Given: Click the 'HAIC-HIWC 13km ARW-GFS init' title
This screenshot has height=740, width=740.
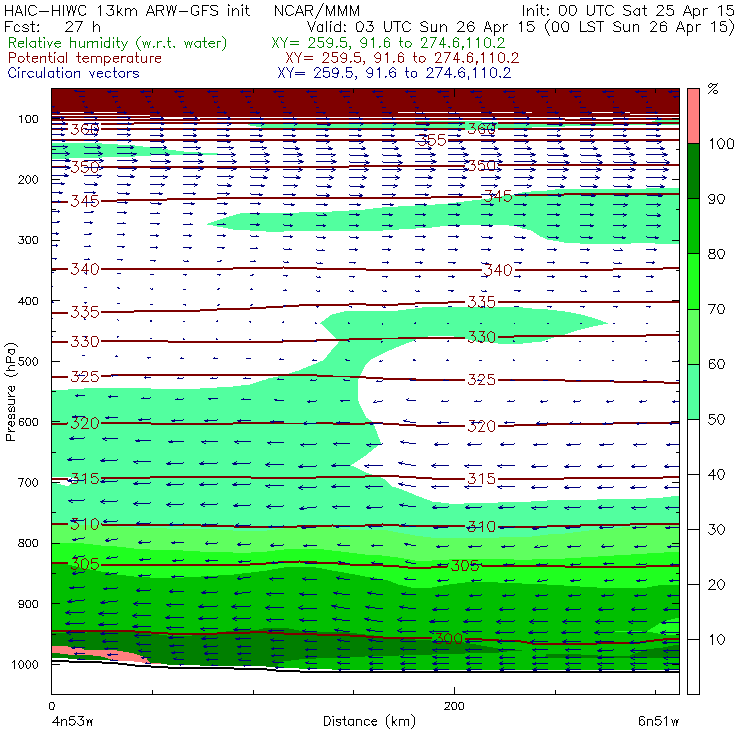Looking at the screenshot, I should coord(126,11).
